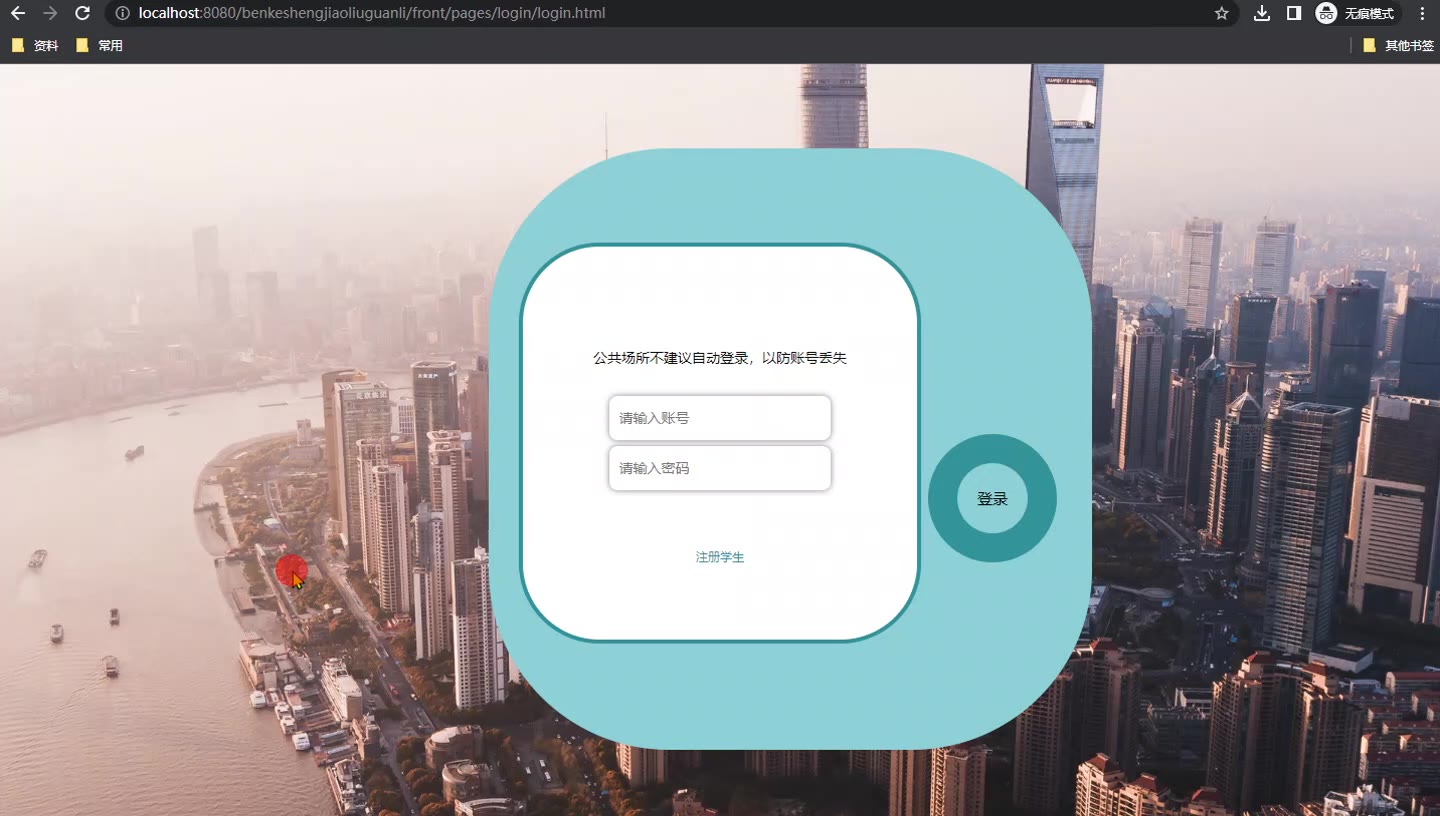Go back using the browser back arrow

(18, 13)
